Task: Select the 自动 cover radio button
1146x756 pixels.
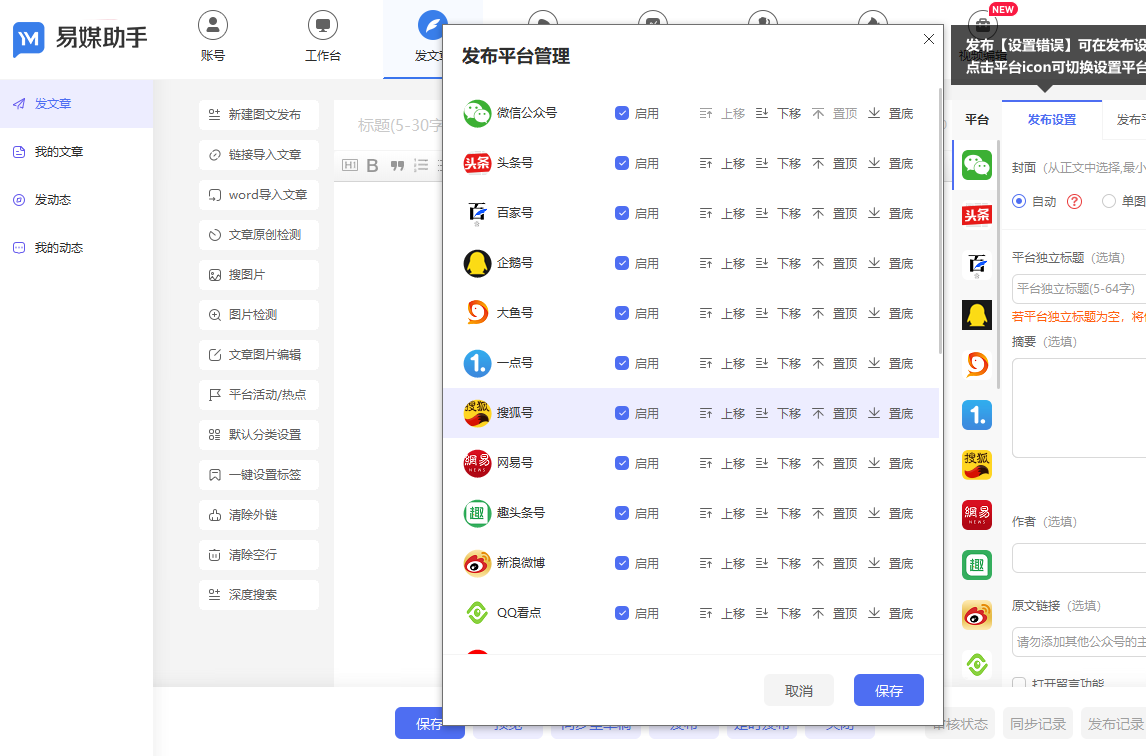Action: [1019, 201]
